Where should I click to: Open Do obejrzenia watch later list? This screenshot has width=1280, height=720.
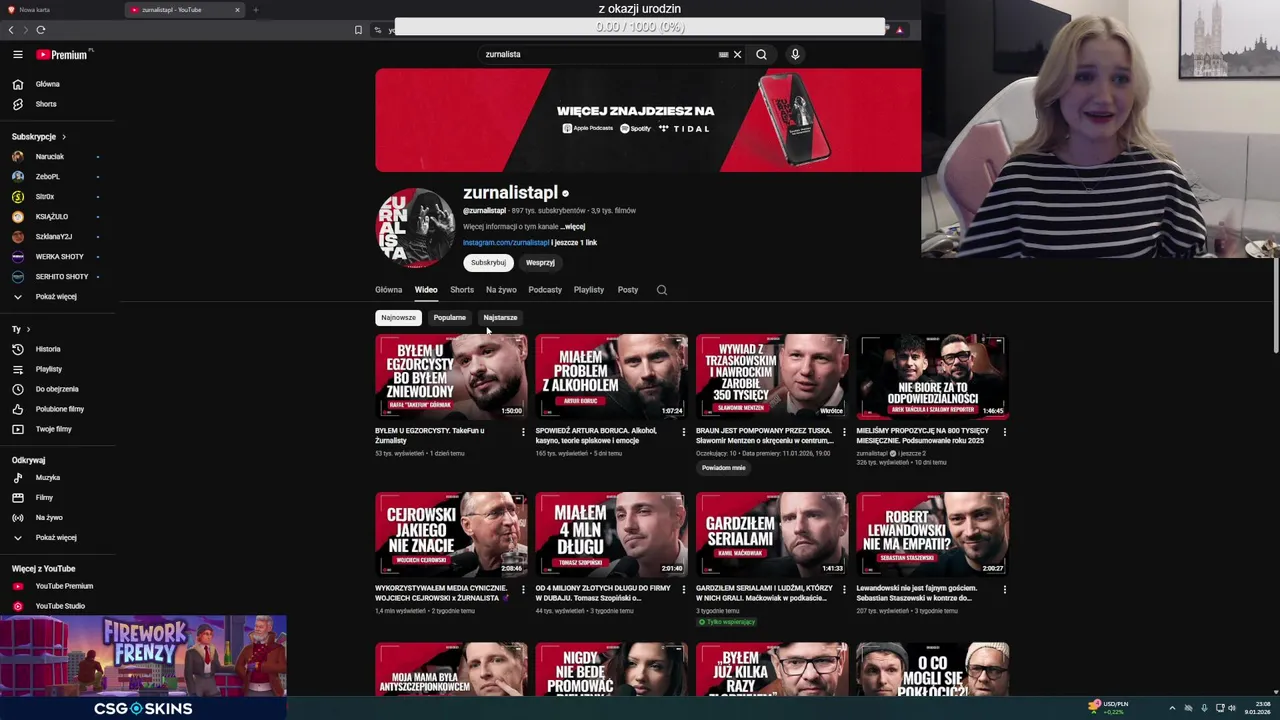click(x=58, y=389)
